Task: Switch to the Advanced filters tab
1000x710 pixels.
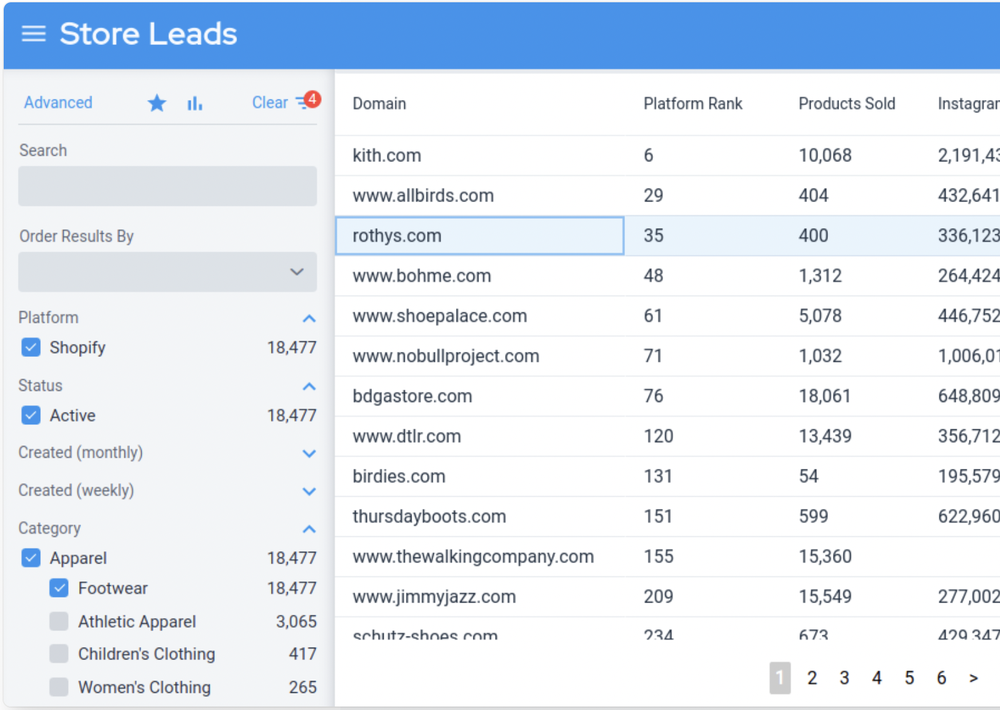Action: 58,102
